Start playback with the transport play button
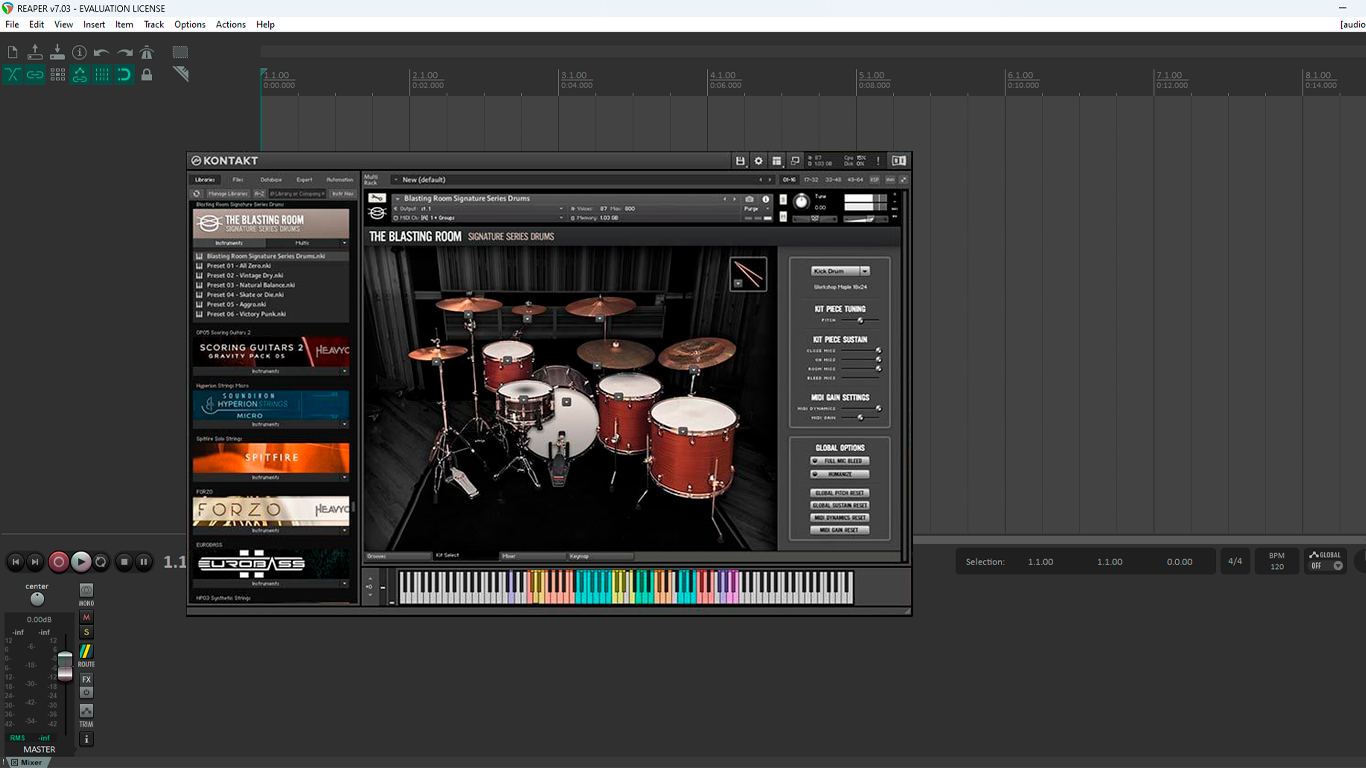Image resolution: width=1366 pixels, height=768 pixels. coord(81,562)
